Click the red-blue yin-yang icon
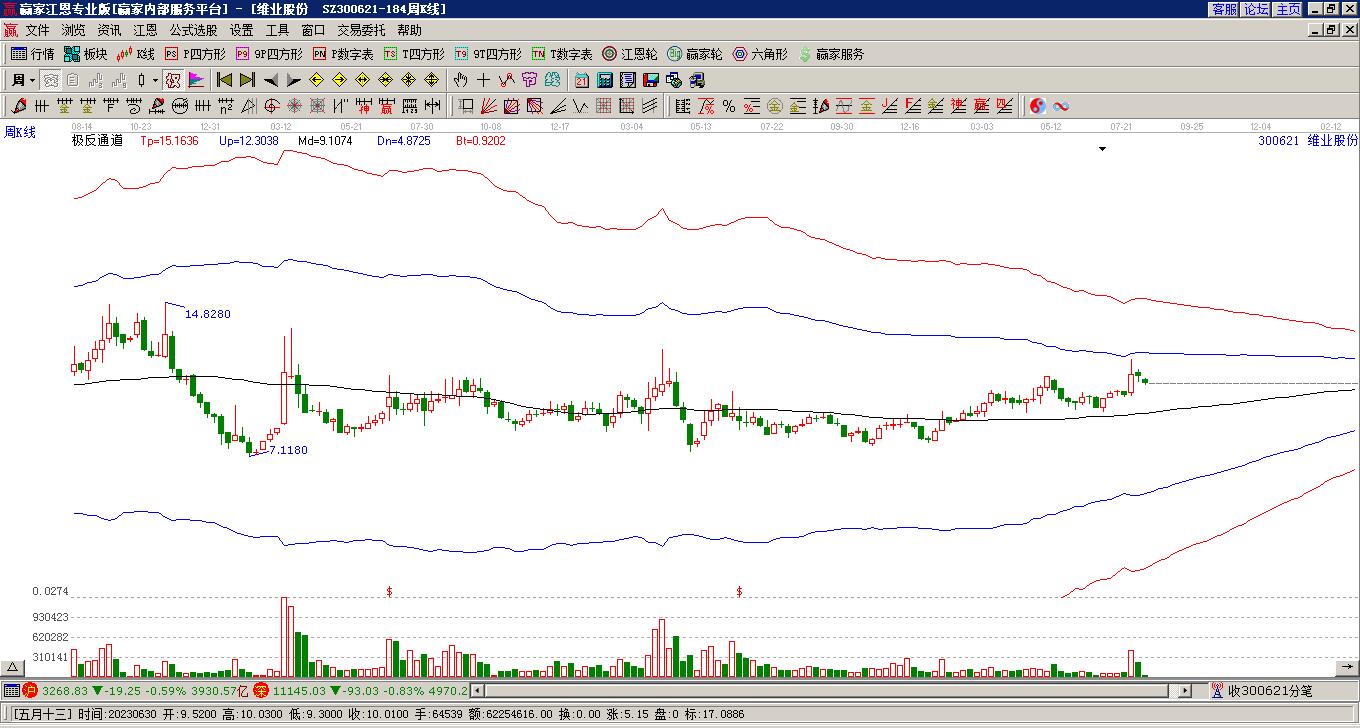 [x=1038, y=106]
